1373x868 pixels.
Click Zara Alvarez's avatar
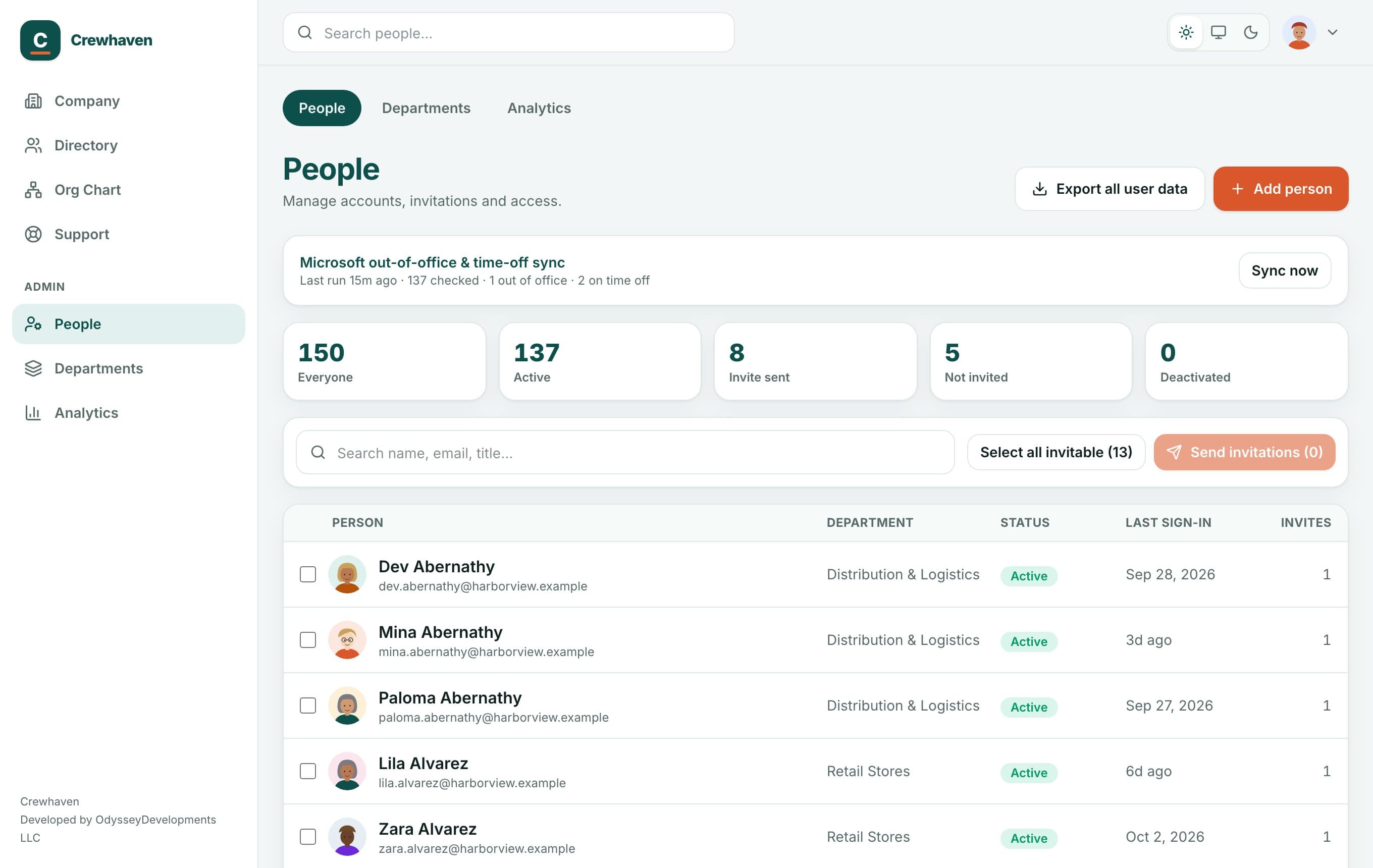(x=347, y=836)
